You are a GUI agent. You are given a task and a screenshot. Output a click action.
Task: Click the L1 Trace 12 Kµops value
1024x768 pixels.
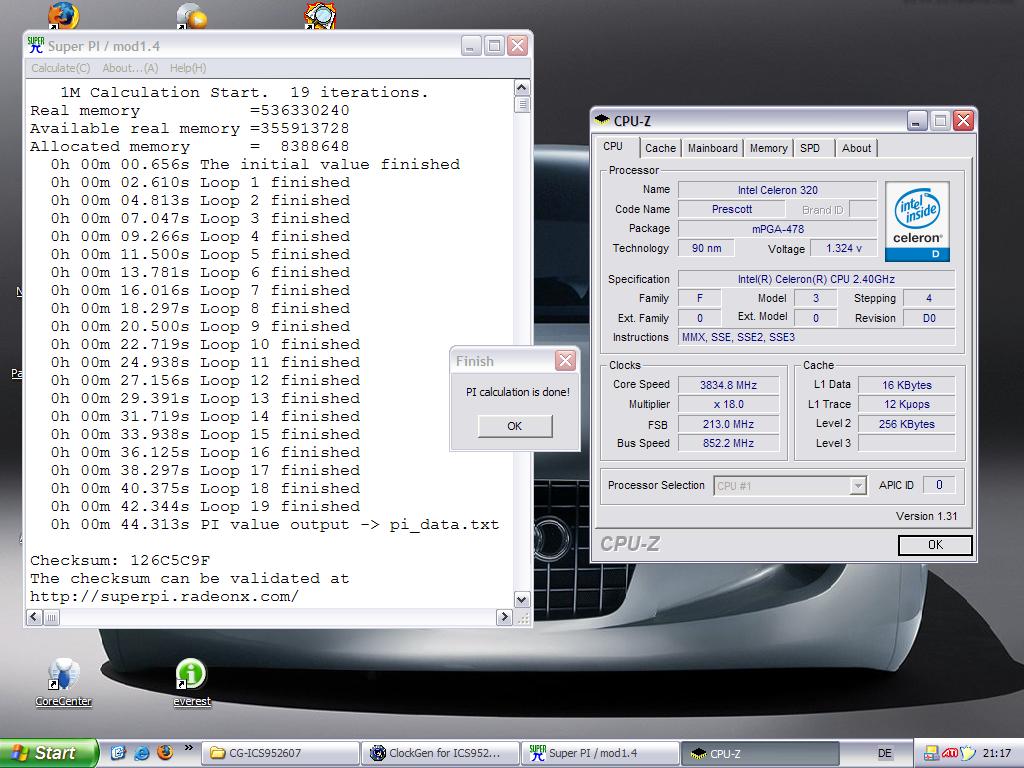coord(906,404)
